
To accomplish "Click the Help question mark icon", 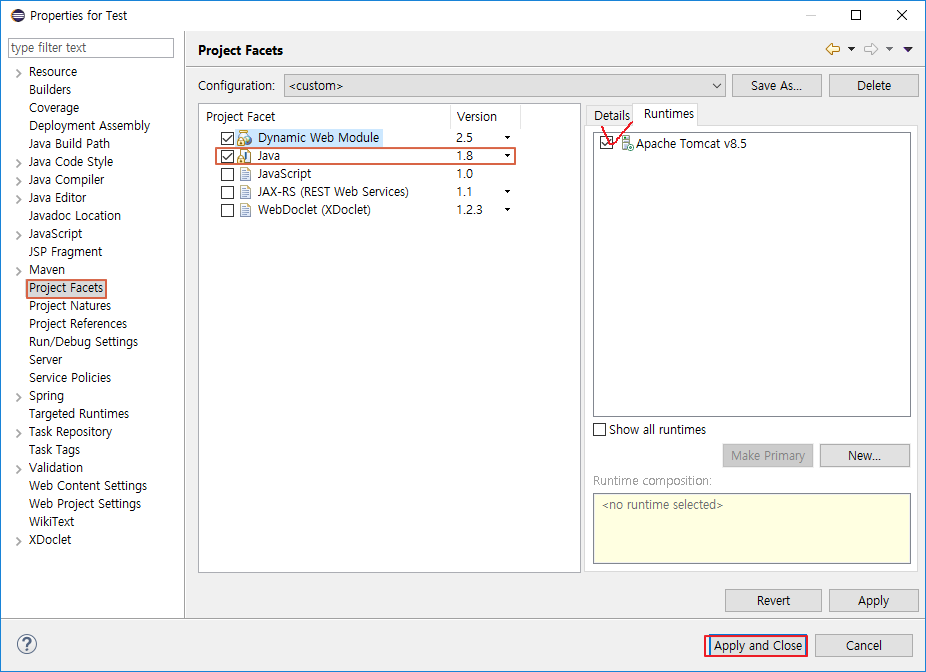I will (27, 644).
